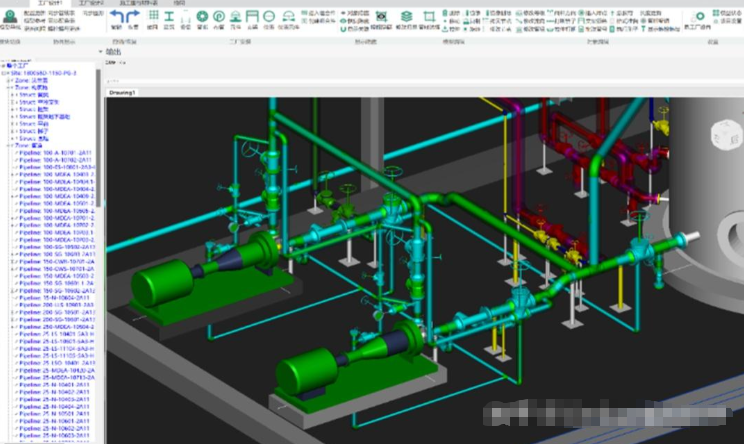Click the blue redo arrow icon
Screen dimensions: 744x444
133,16
